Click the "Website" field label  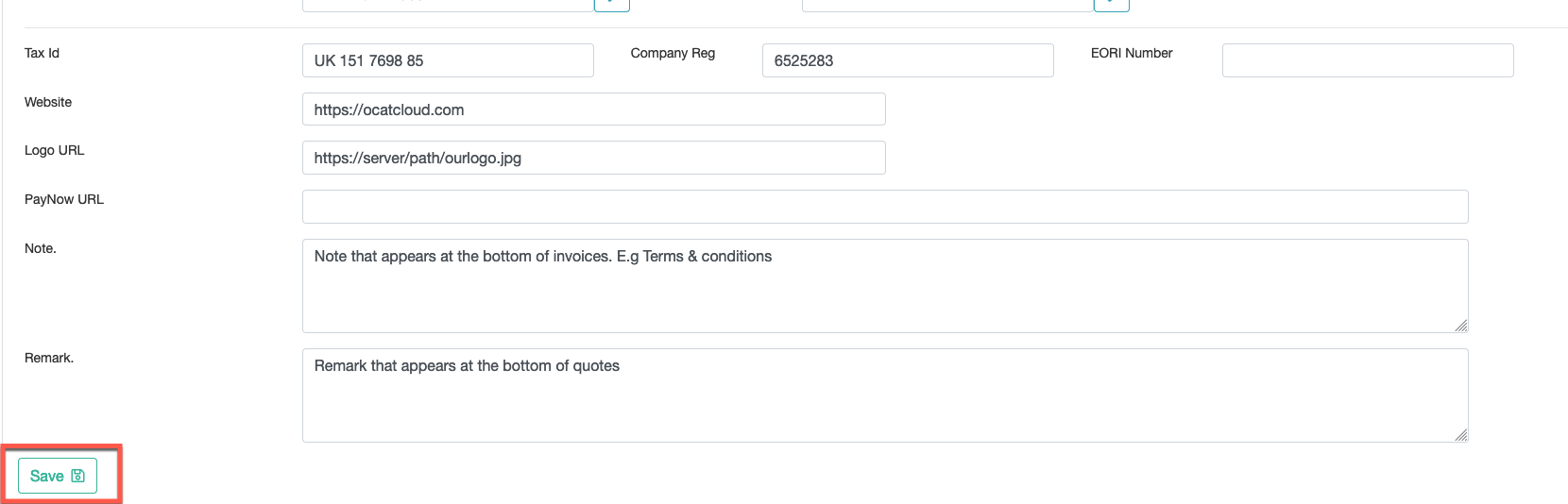48,102
